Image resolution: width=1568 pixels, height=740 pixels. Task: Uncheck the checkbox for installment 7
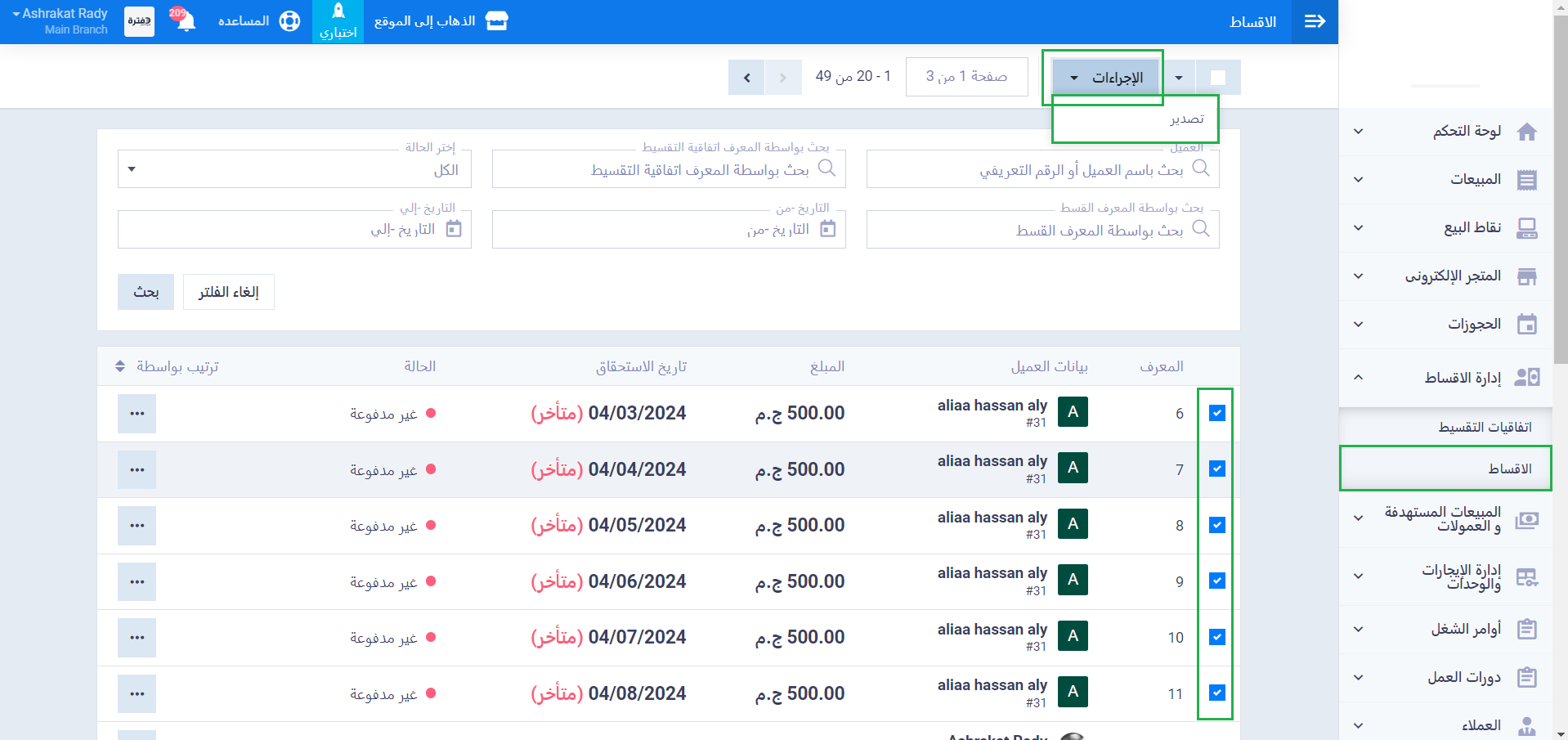pyautogui.click(x=1216, y=469)
